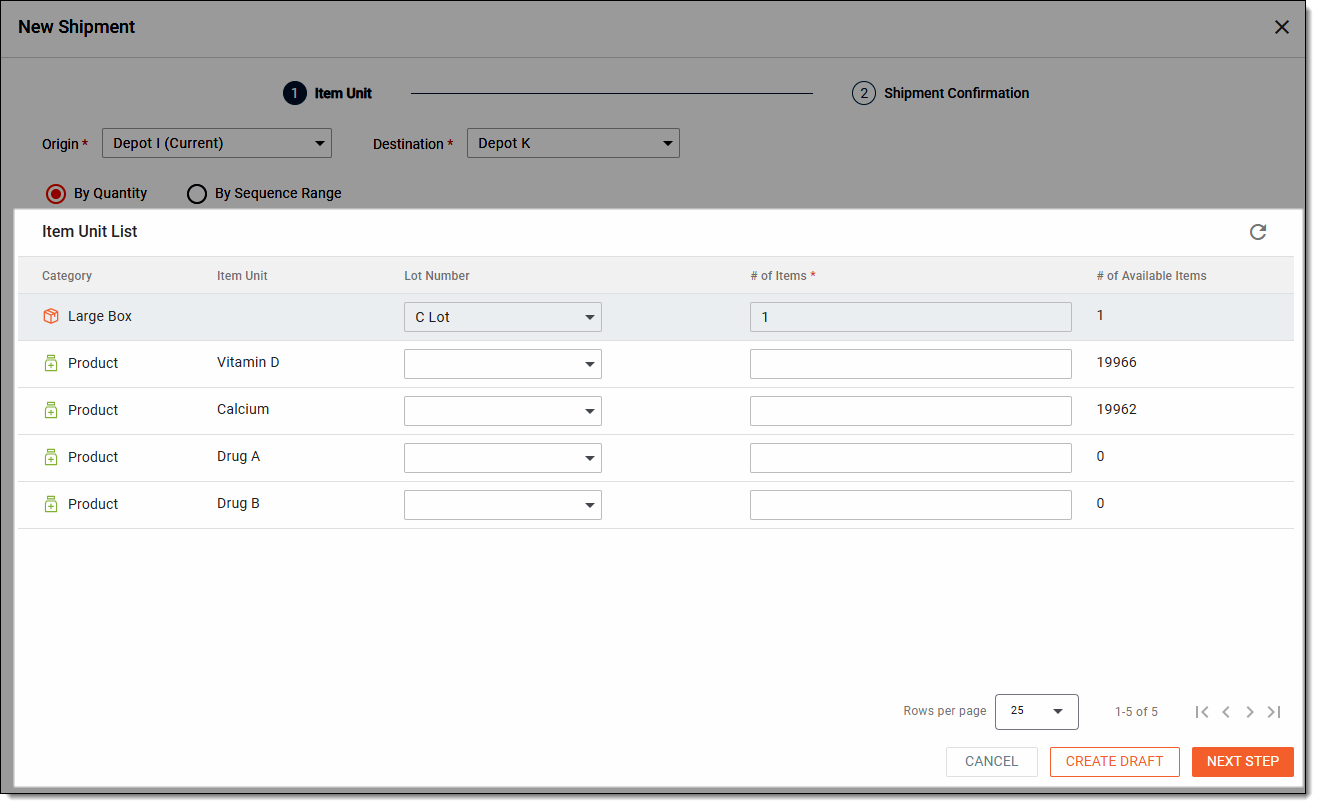This screenshot has width=1318, height=806.
Task: Go to last page of list
Action: click(x=1274, y=712)
